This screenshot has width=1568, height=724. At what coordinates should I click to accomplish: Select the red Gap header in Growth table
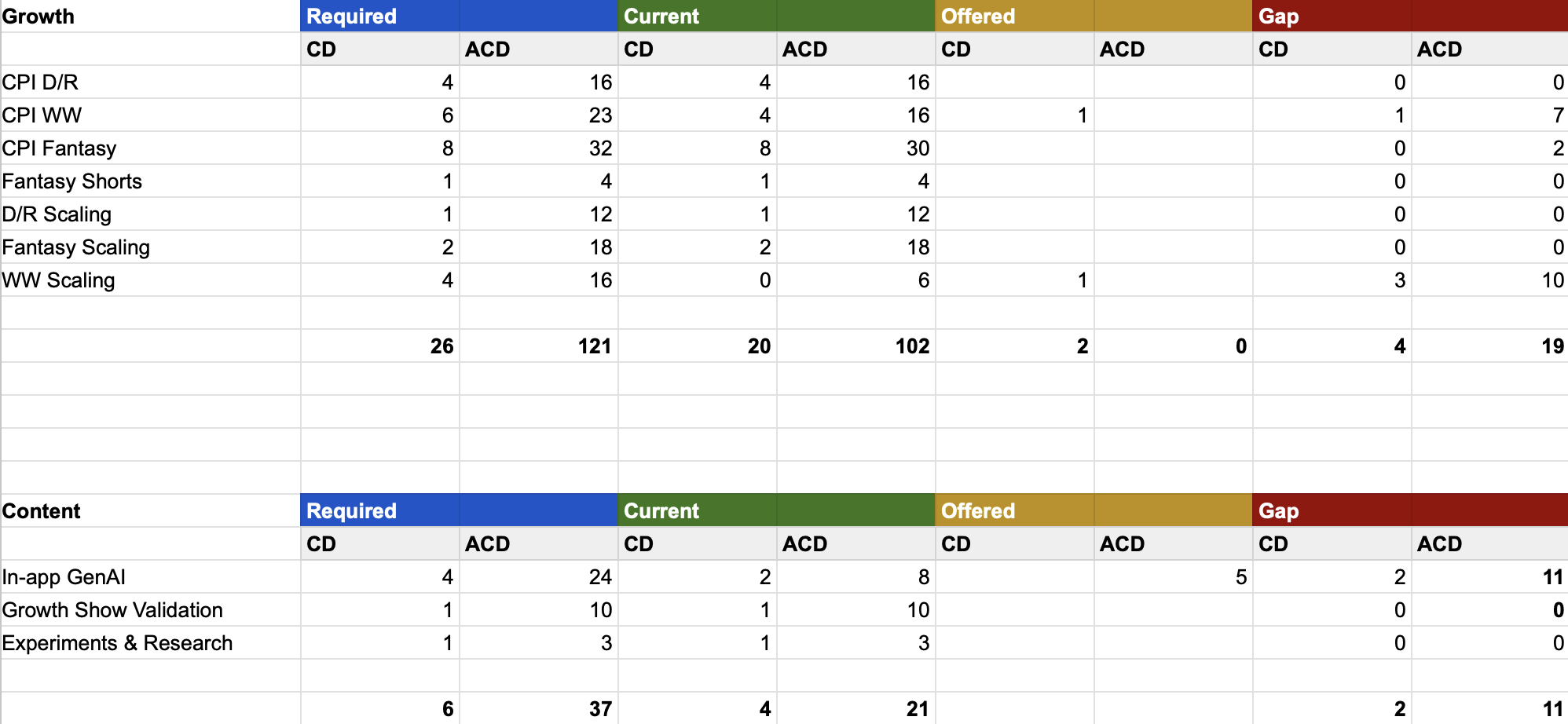(1410, 16)
